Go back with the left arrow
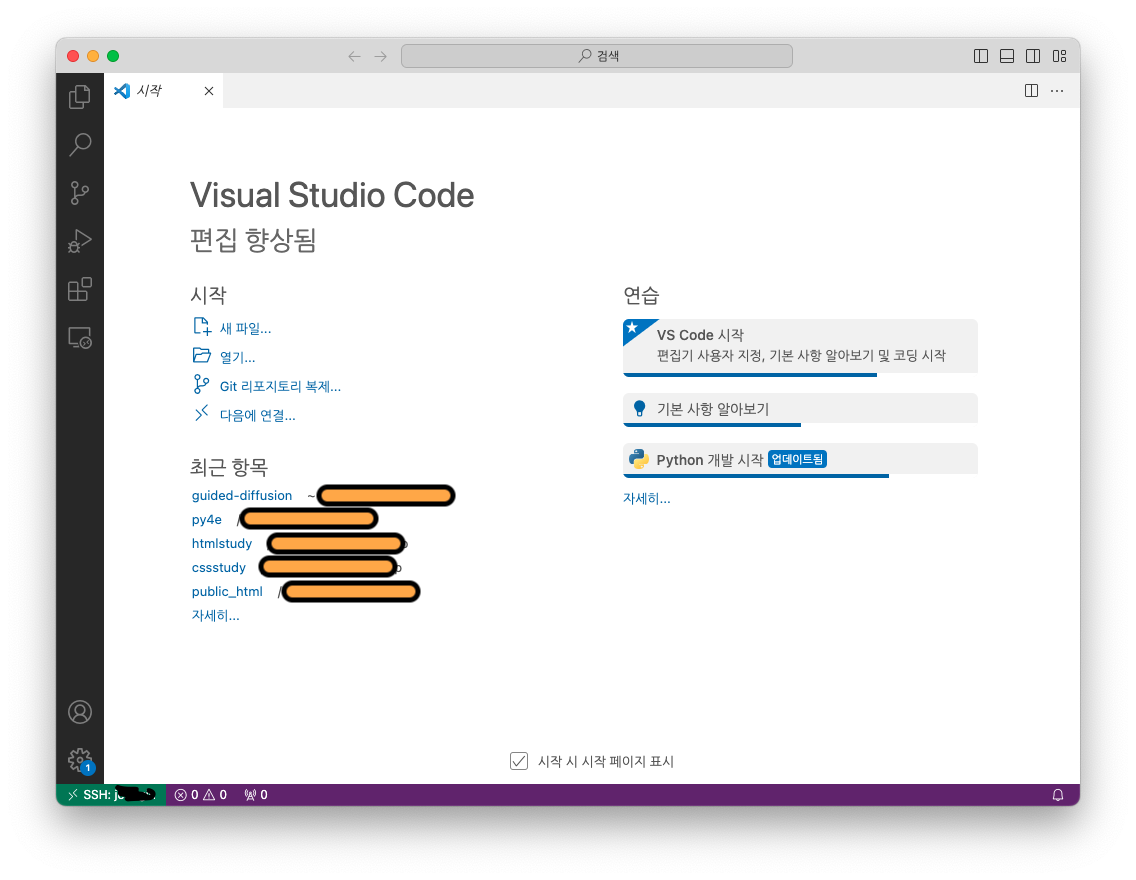 pos(354,56)
